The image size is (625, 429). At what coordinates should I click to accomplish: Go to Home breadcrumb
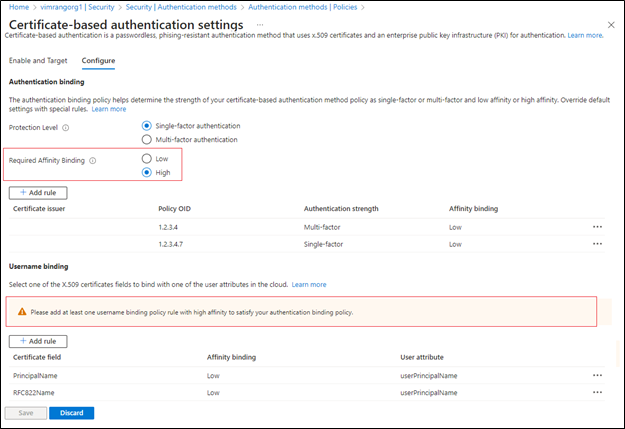(19, 7)
